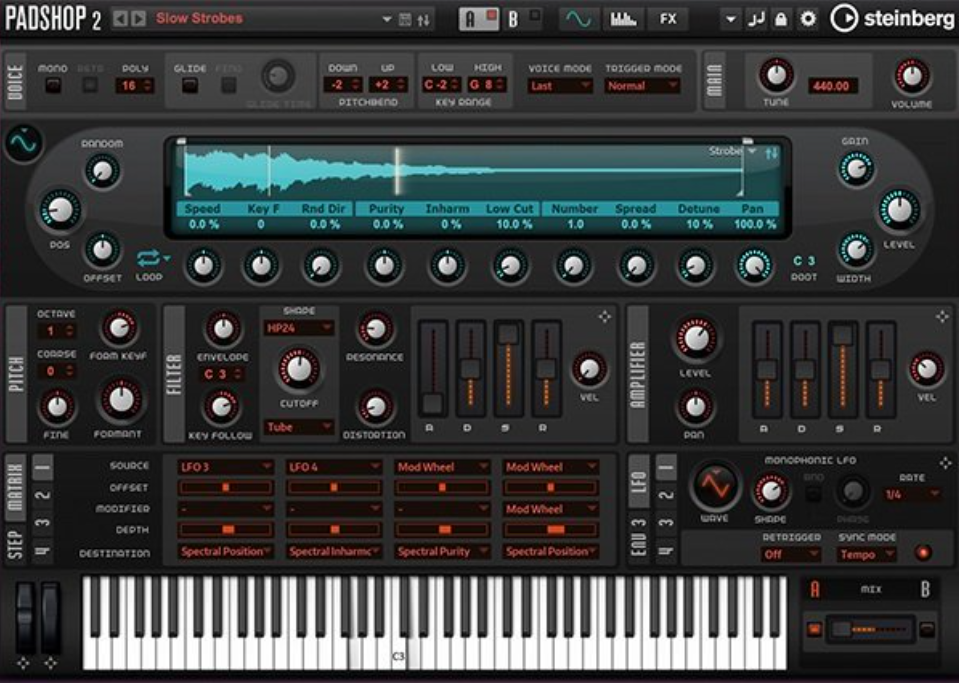959x683 pixels.
Task: Click the Pitchbend Down value field
Action: tap(342, 85)
